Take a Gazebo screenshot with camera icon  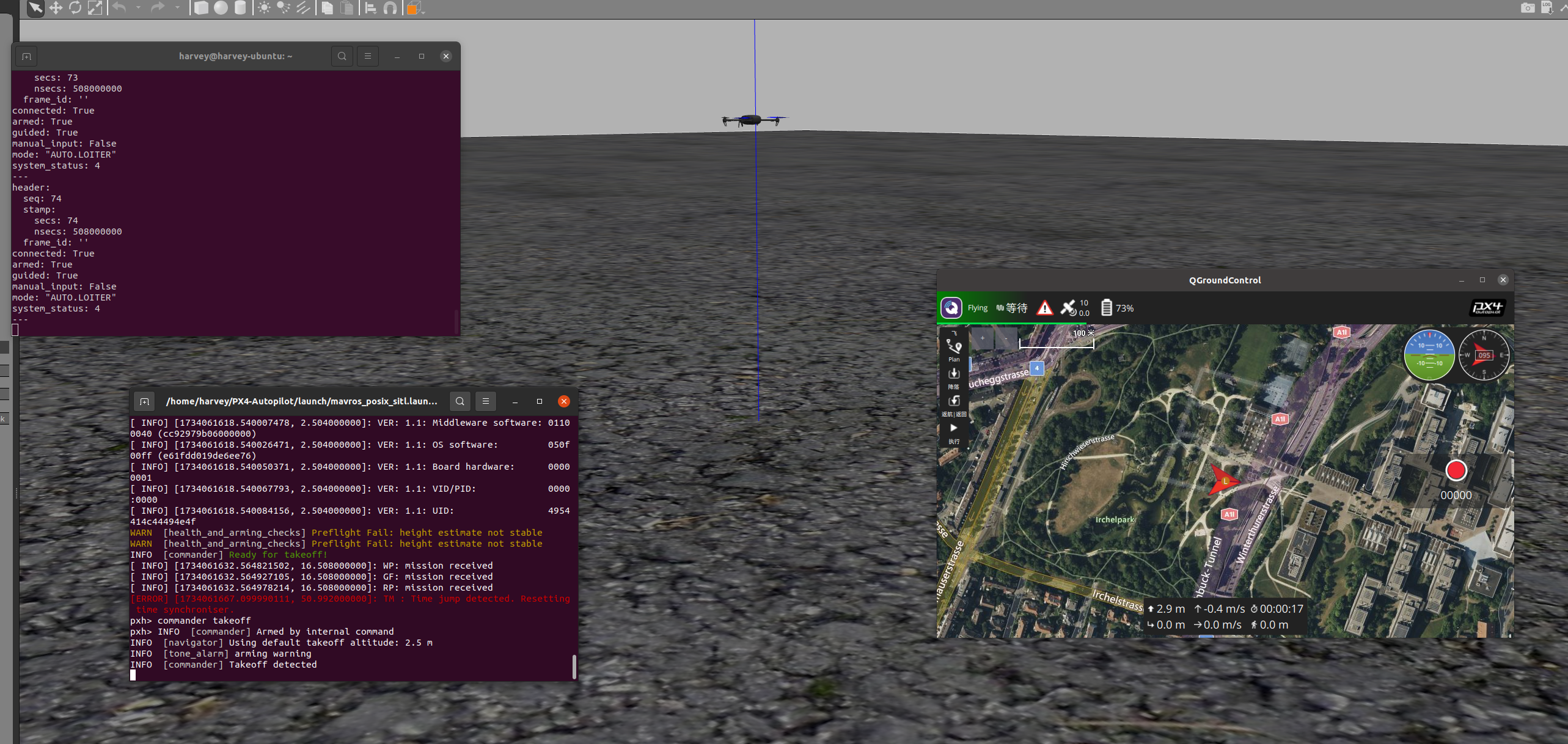coord(1528,8)
